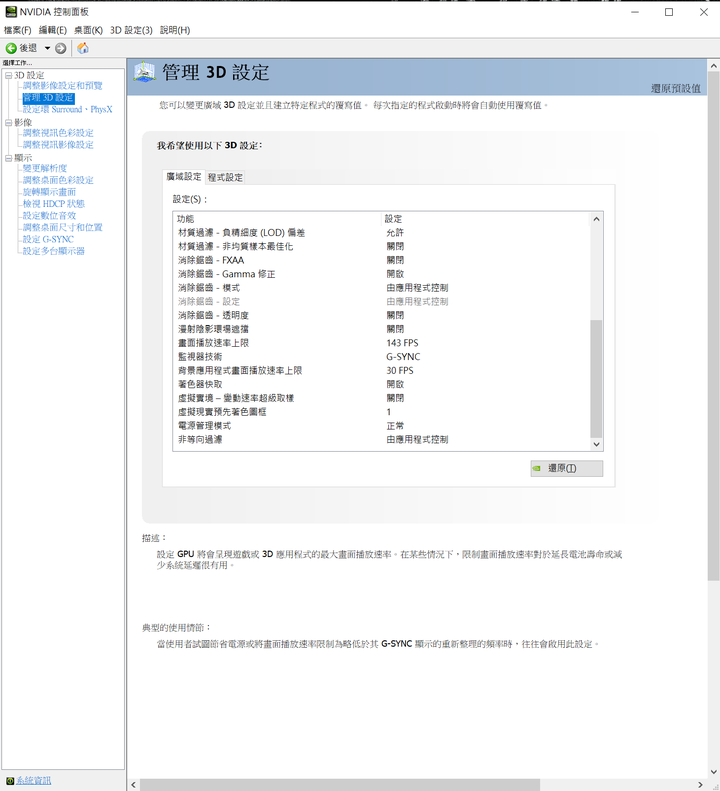
Task: Switch to the 程式設定 tab
Action: pyautogui.click(x=225, y=177)
